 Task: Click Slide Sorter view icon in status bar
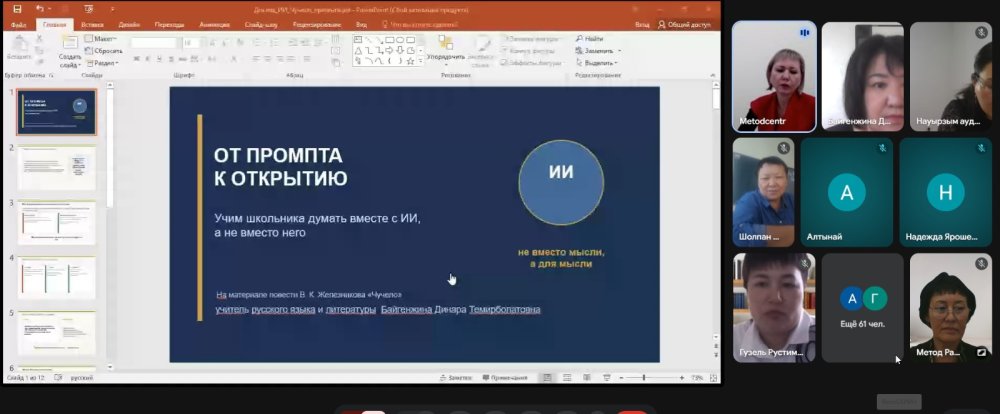[x=567, y=378]
